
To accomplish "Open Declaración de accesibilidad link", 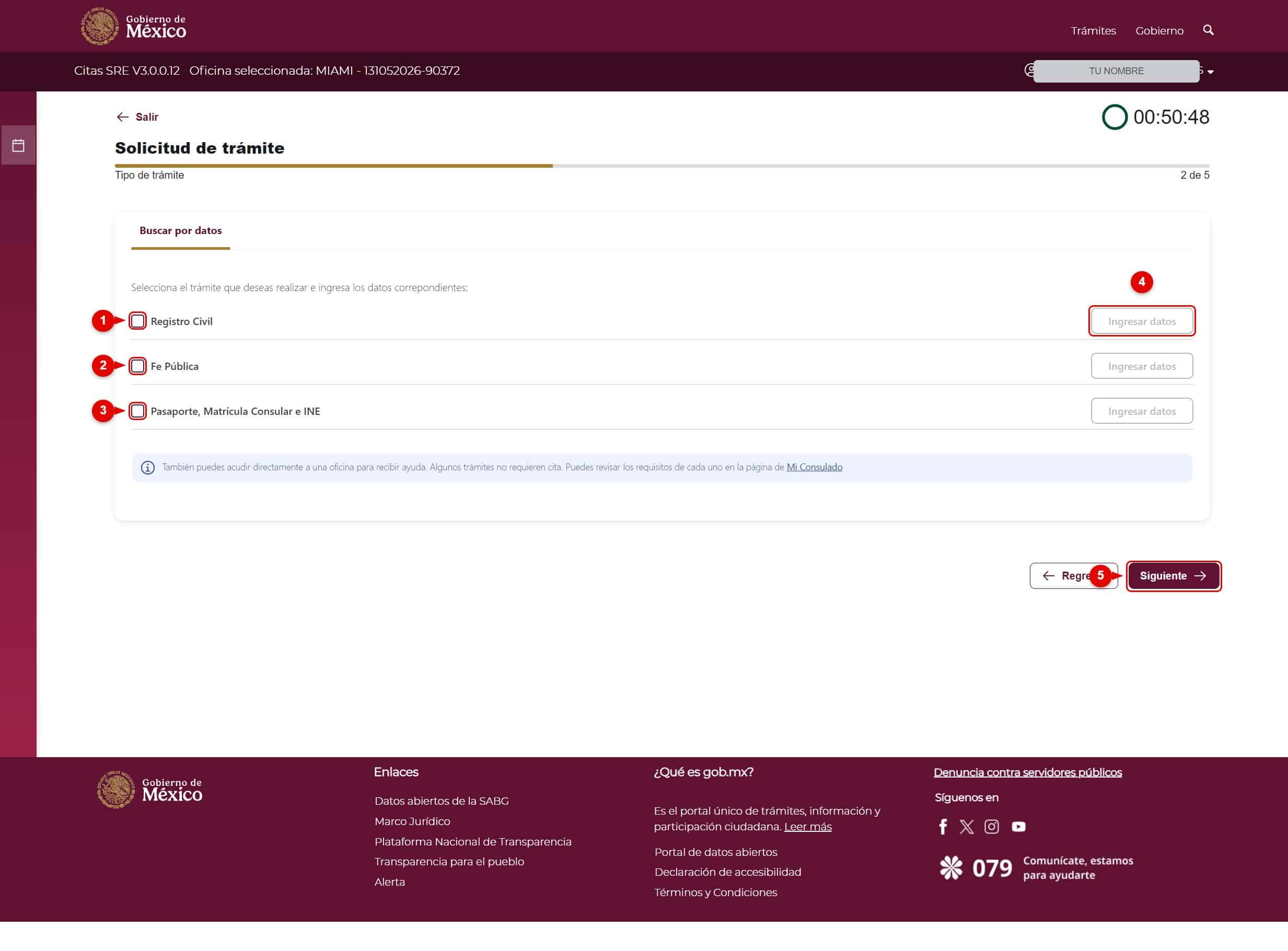I will 727,872.
